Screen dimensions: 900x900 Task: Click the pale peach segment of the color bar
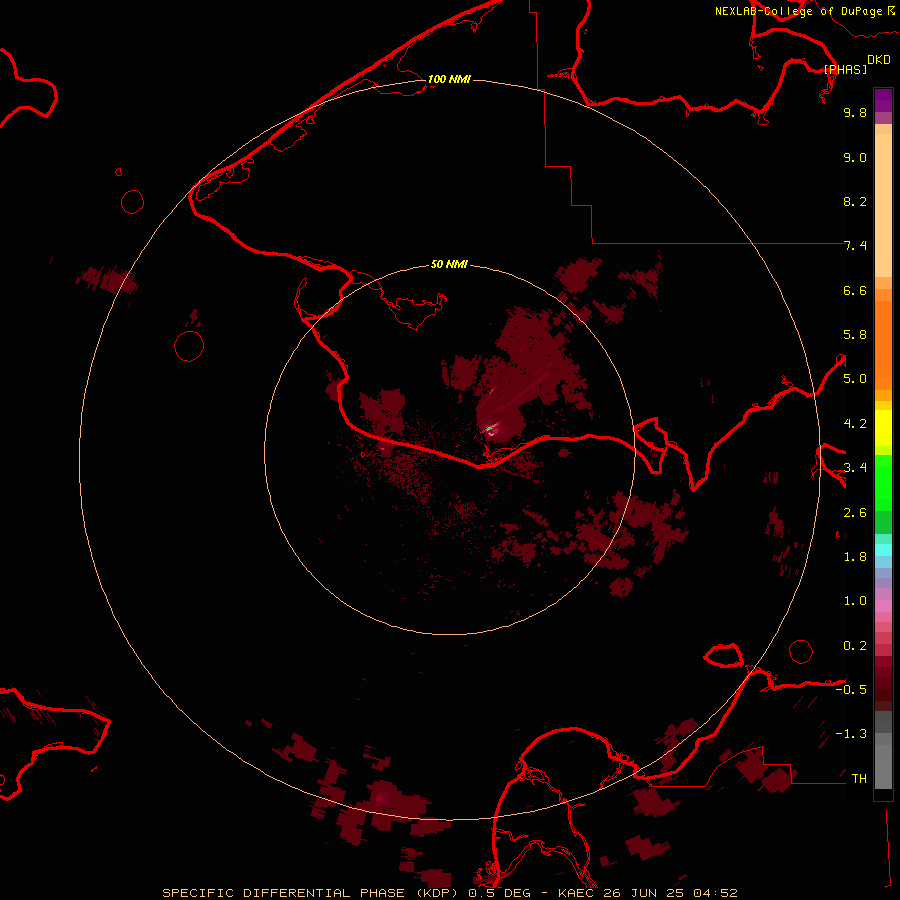point(883,205)
